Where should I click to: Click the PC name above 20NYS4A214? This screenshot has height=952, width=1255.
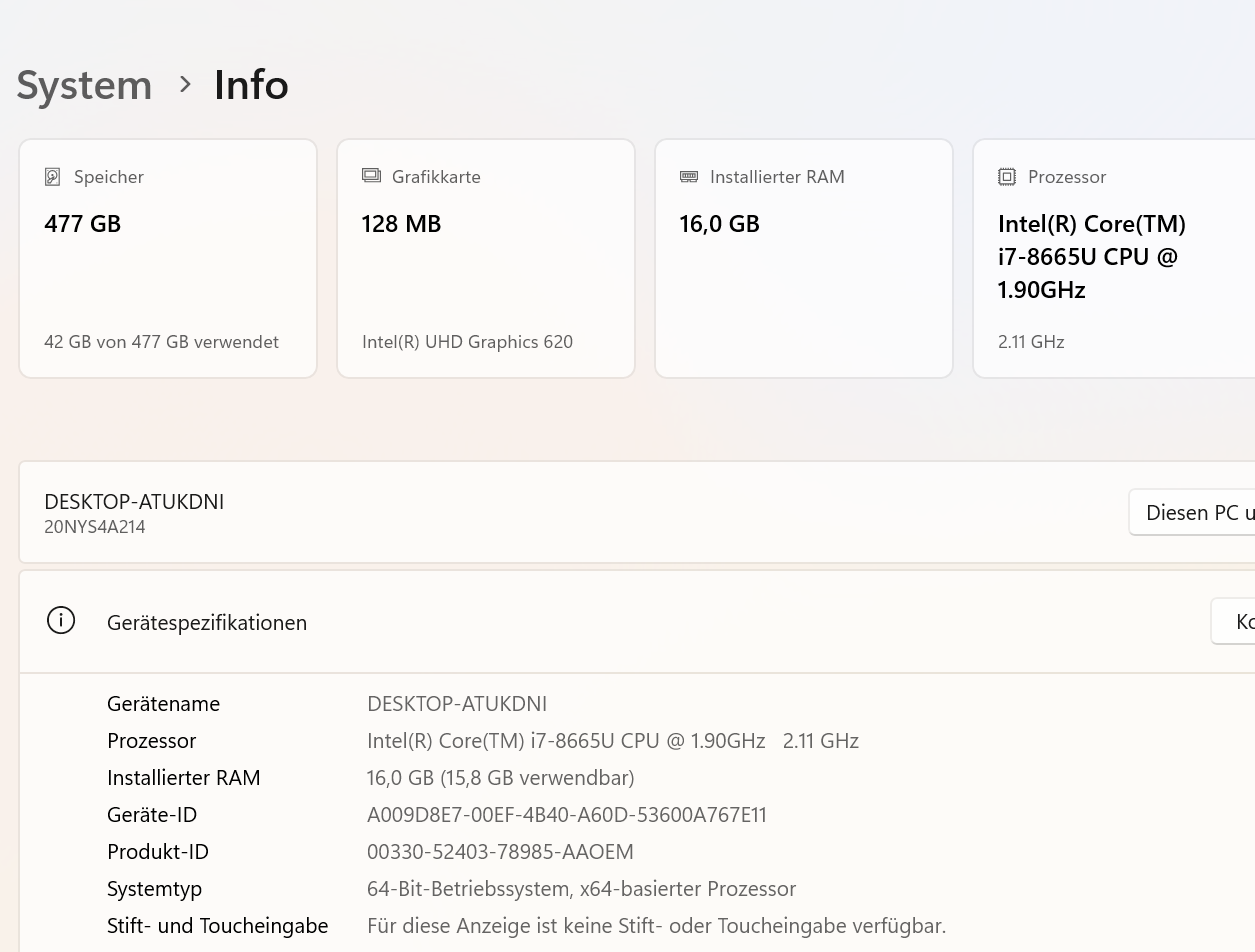134,502
